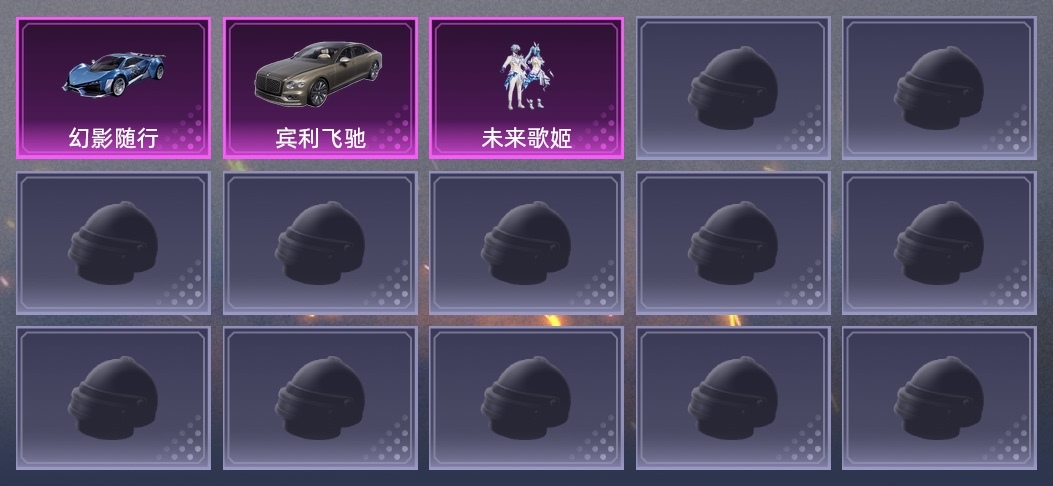This screenshot has width=1053, height=486.
Task: Flip the last helmet card in top row
Action: (940, 88)
